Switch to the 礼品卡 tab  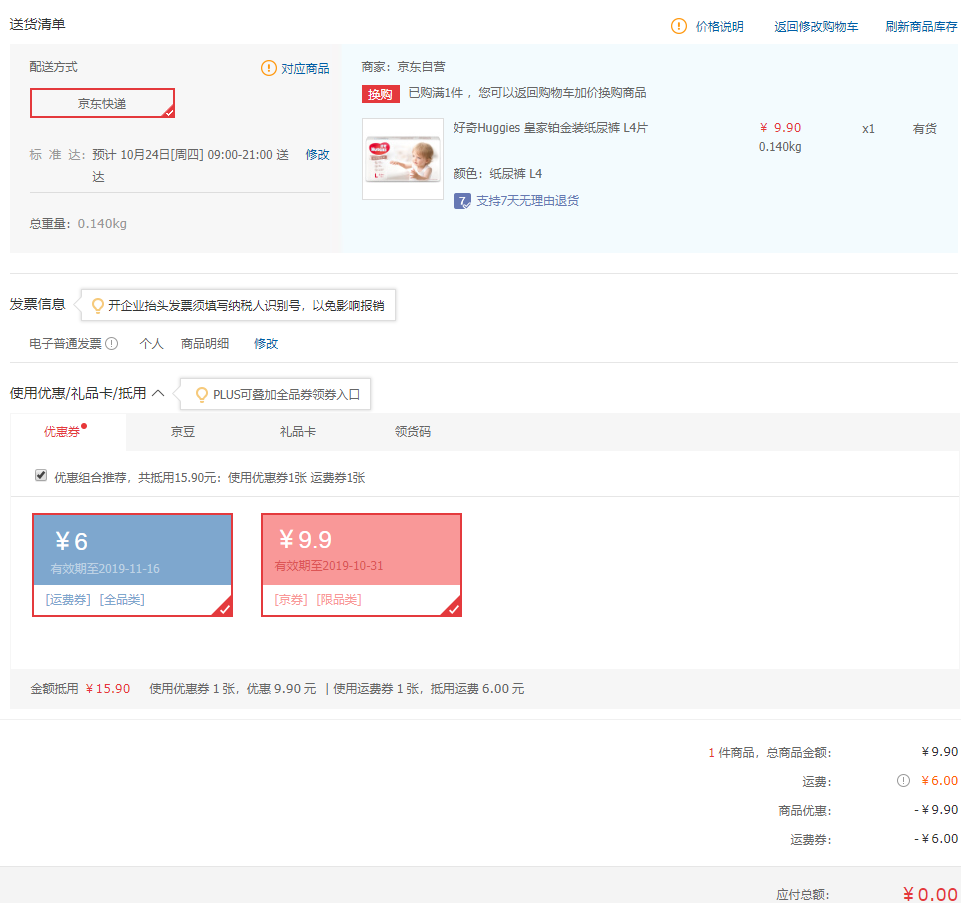click(x=298, y=432)
